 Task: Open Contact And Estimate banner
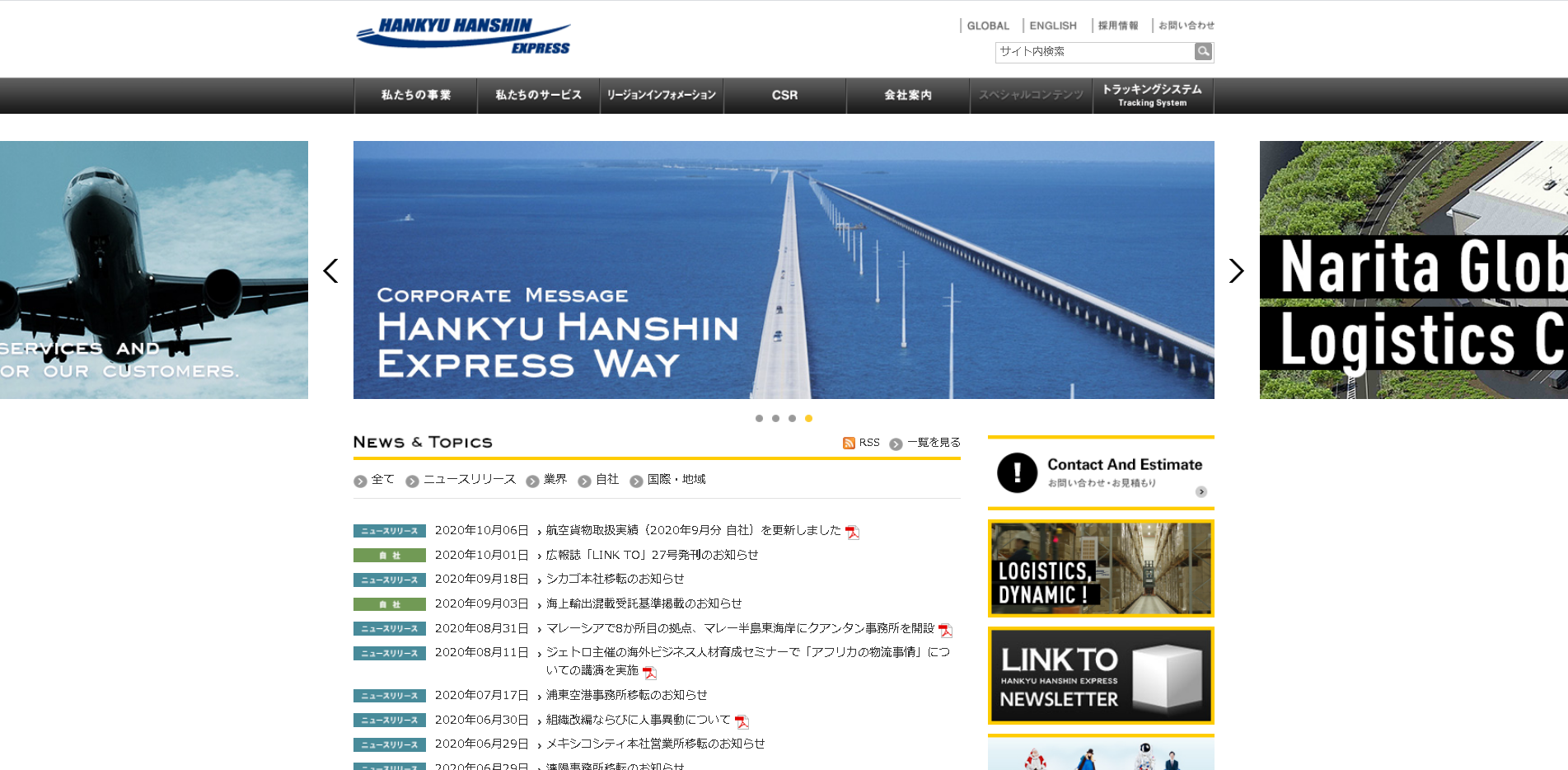[x=1101, y=473]
